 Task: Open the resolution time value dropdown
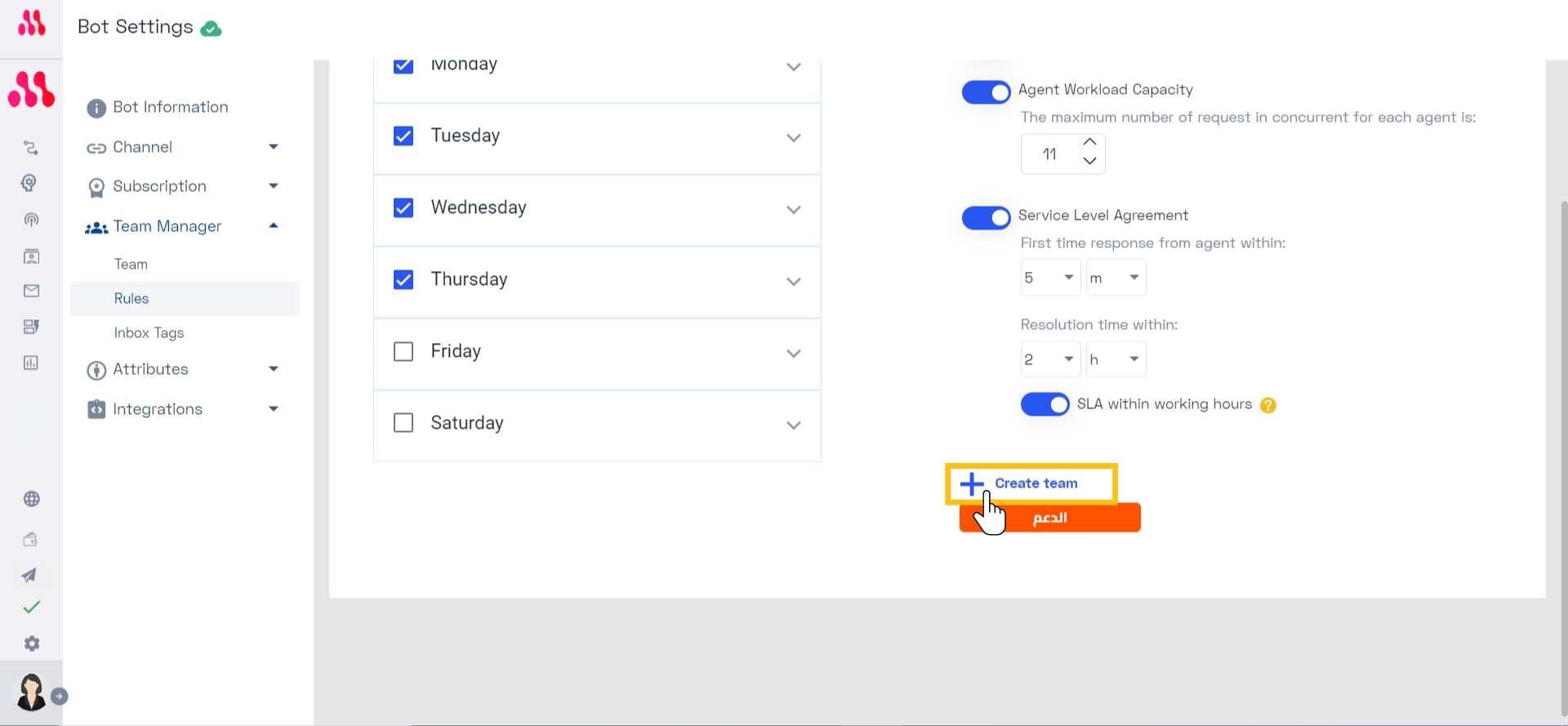click(1050, 359)
